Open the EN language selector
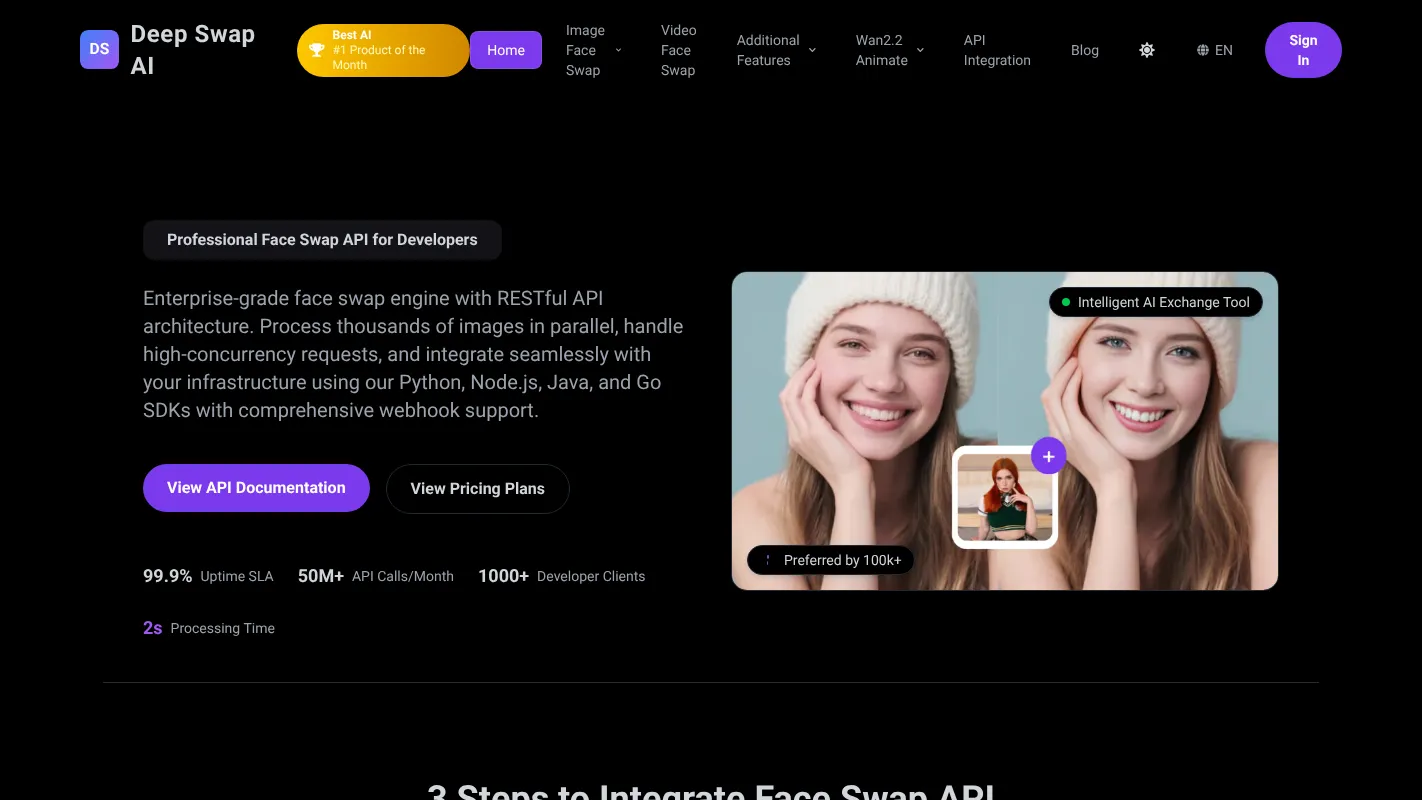The height and width of the screenshot is (800, 1422). 1215,49
